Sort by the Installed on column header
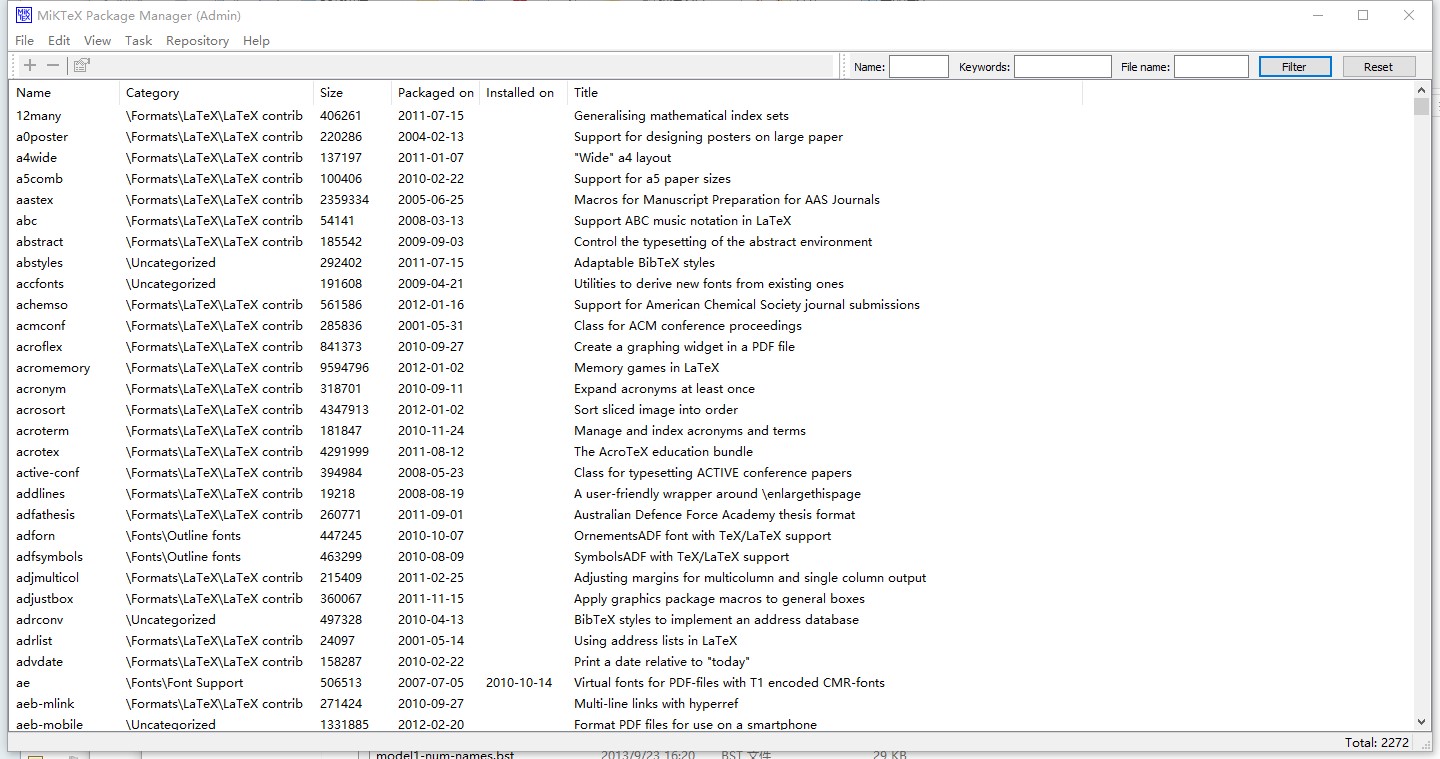The height and width of the screenshot is (759, 1440). (523, 93)
